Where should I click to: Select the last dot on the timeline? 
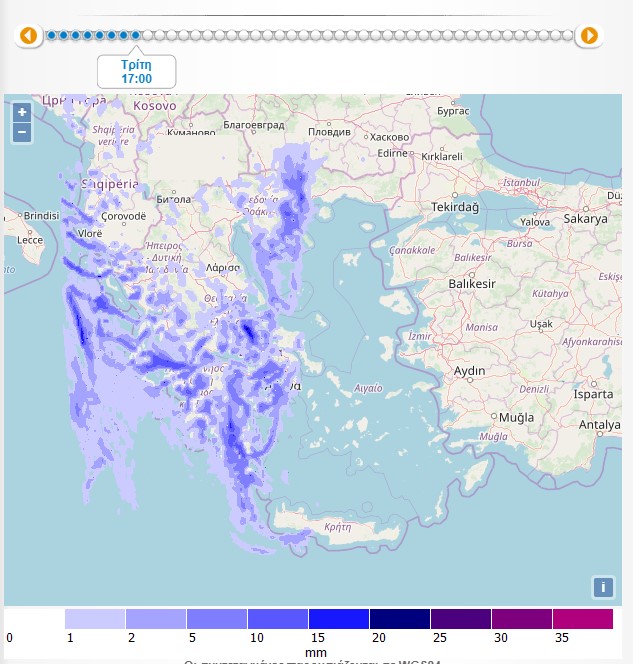[x=567, y=35]
